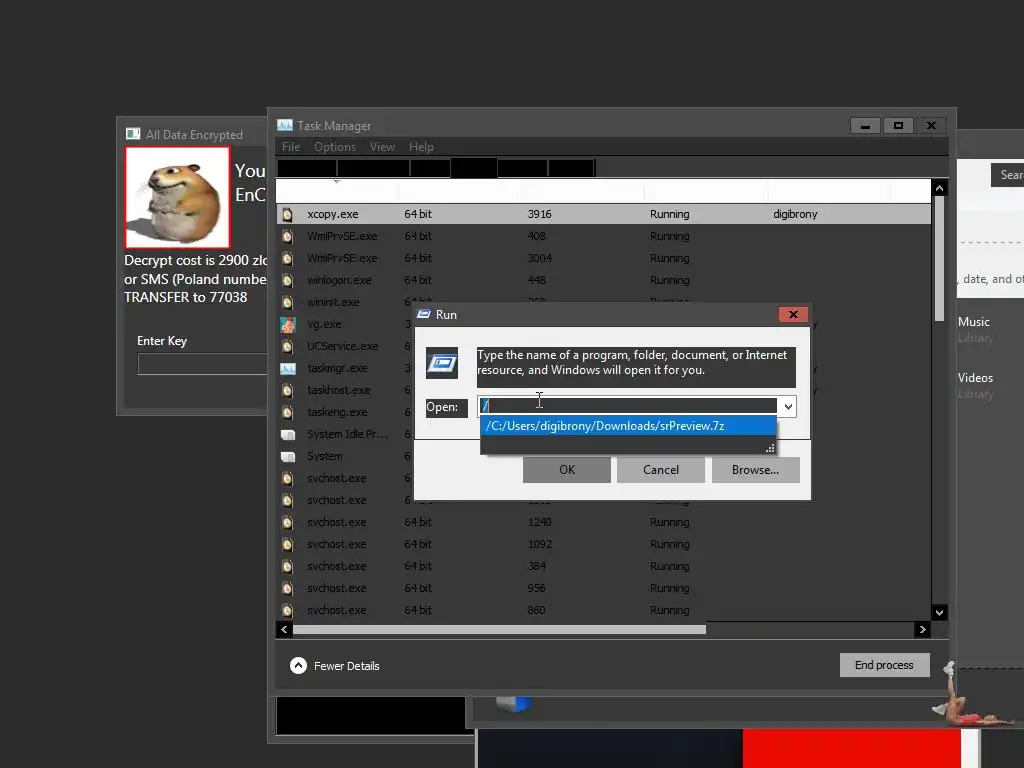Viewport: 1024px width, 768px height.
Task: Click the horizontal scroll left arrow
Action: coord(284,630)
